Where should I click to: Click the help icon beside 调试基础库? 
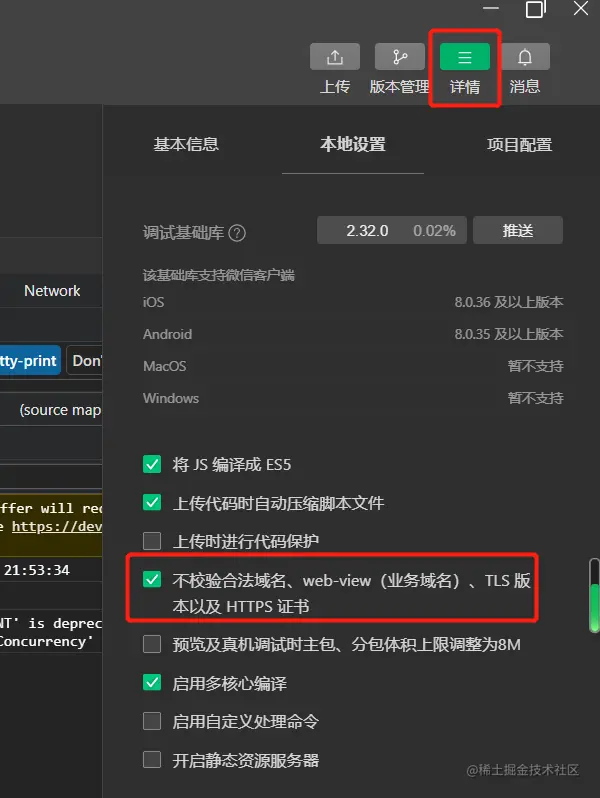[237, 233]
